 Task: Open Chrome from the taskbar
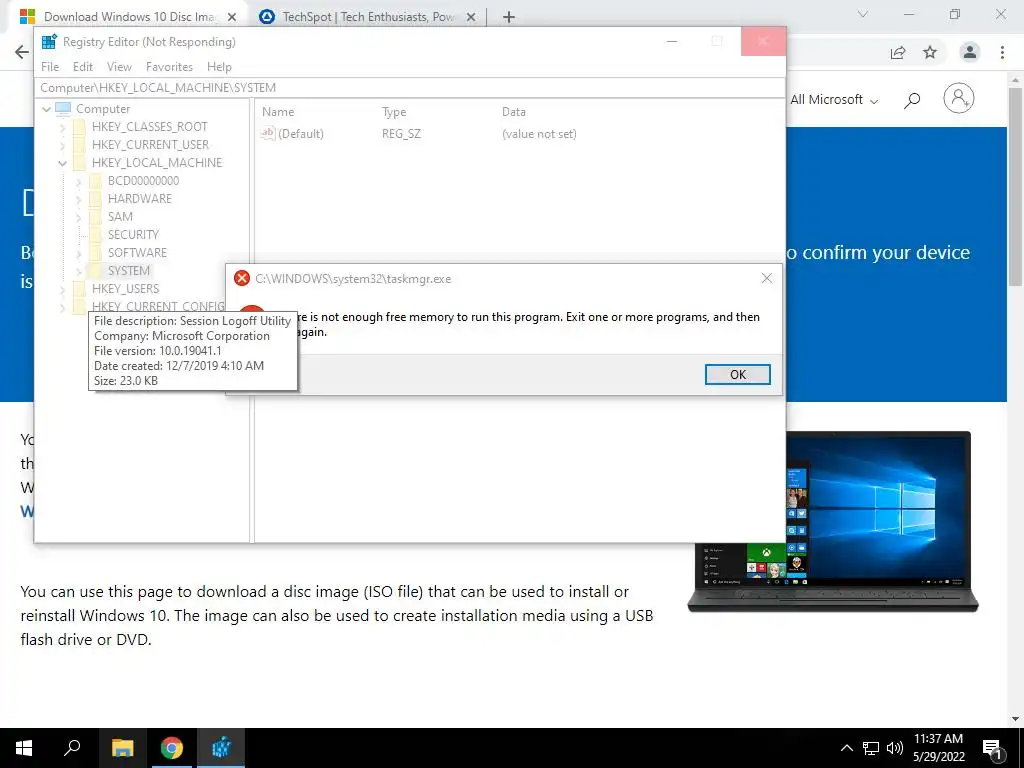[172, 748]
